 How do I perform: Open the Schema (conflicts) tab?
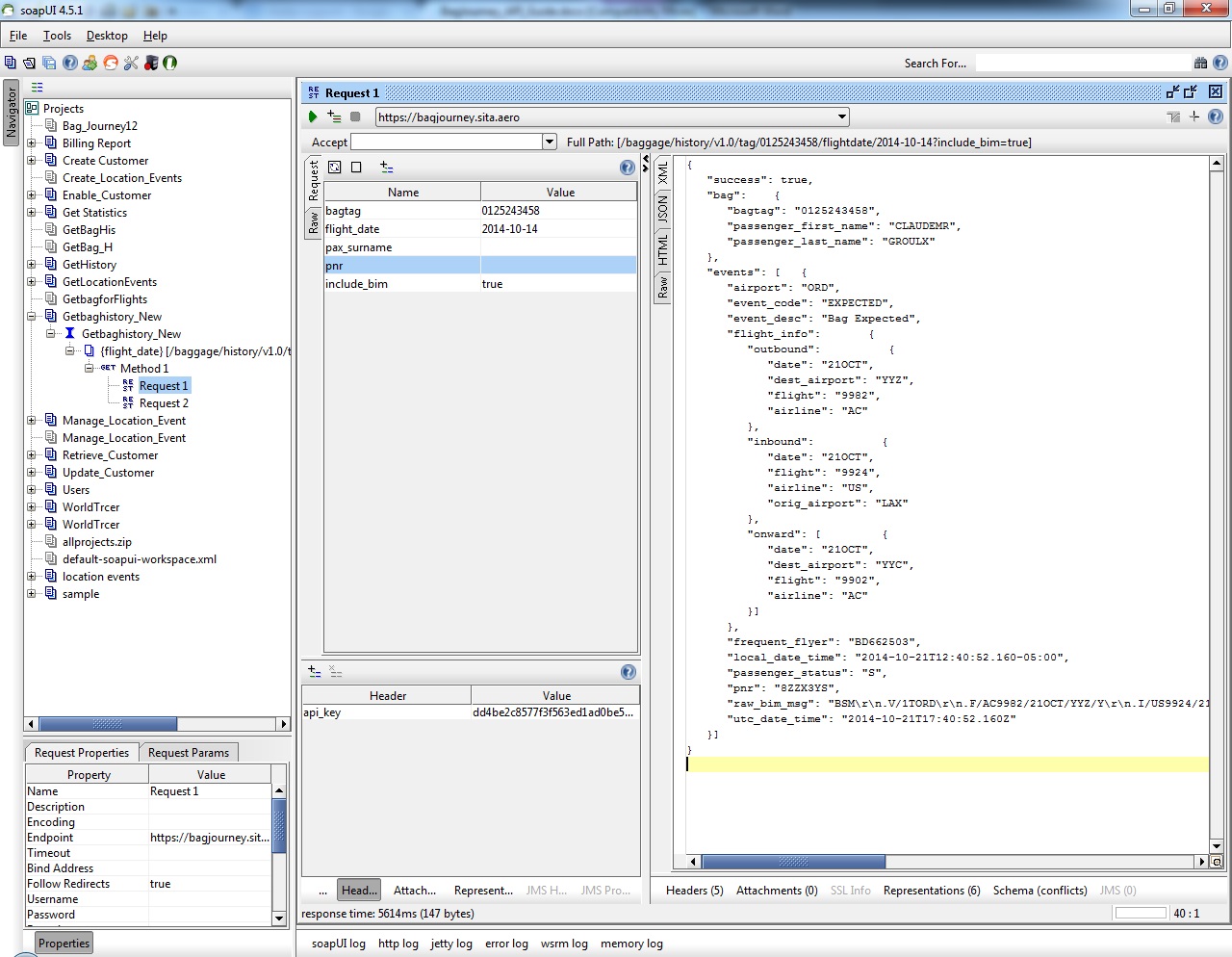pos(1039,891)
